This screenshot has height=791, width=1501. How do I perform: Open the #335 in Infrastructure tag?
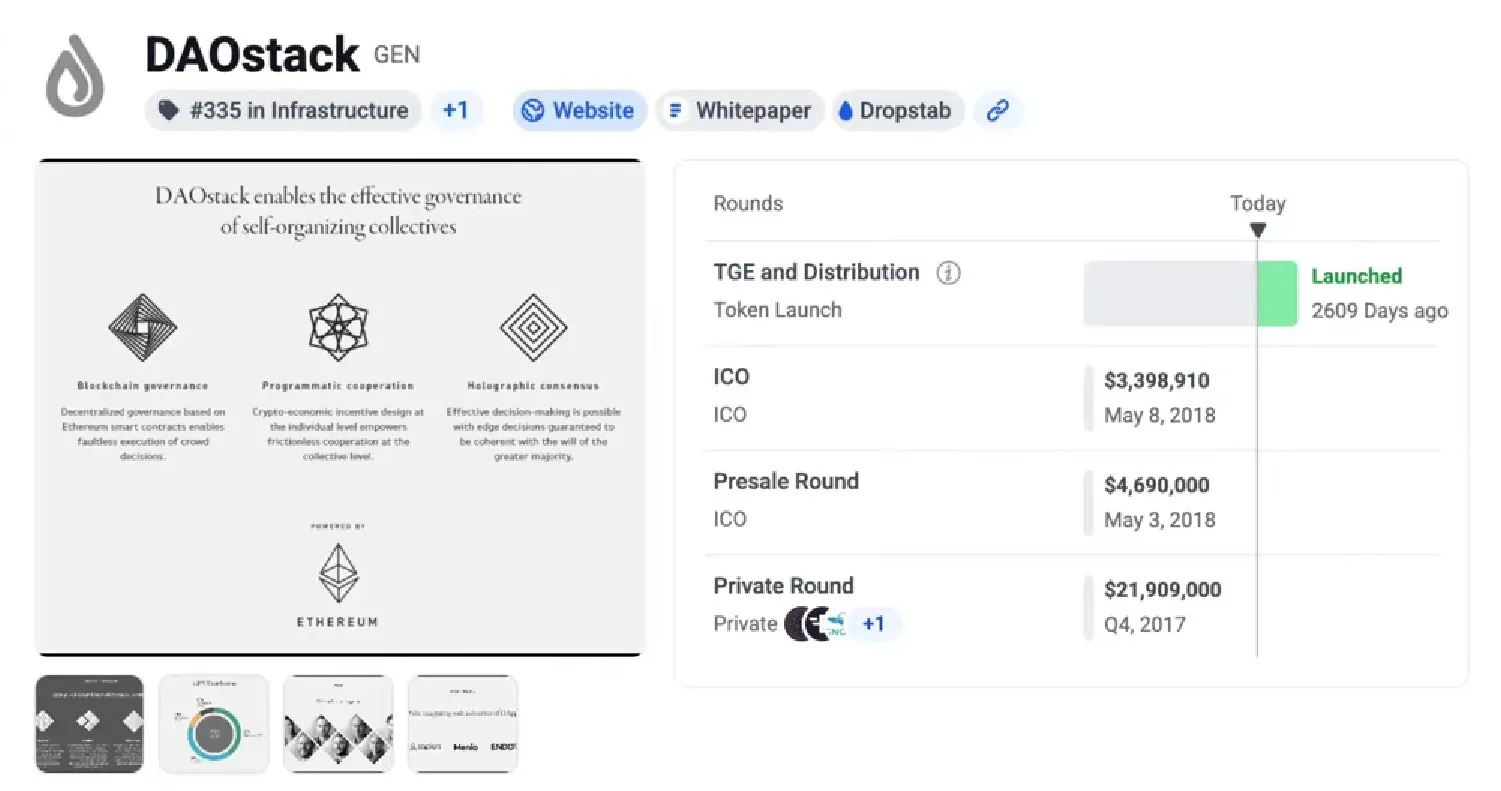click(x=283, y=110)
